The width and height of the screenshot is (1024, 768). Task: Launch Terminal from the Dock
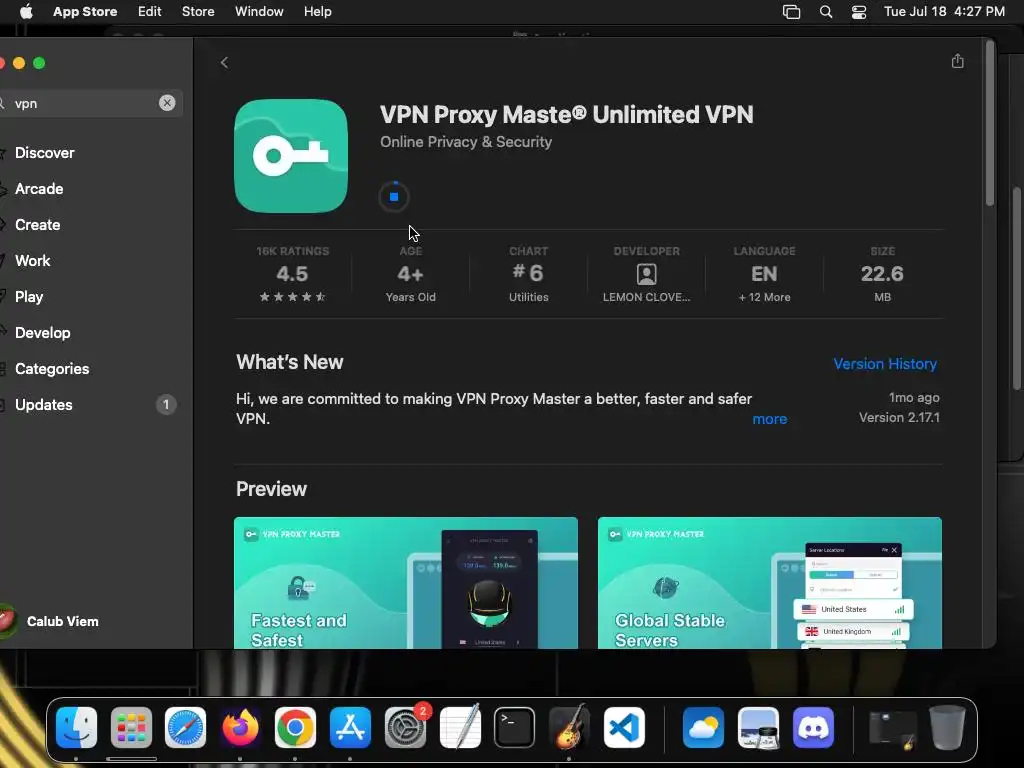coord(515,727)
